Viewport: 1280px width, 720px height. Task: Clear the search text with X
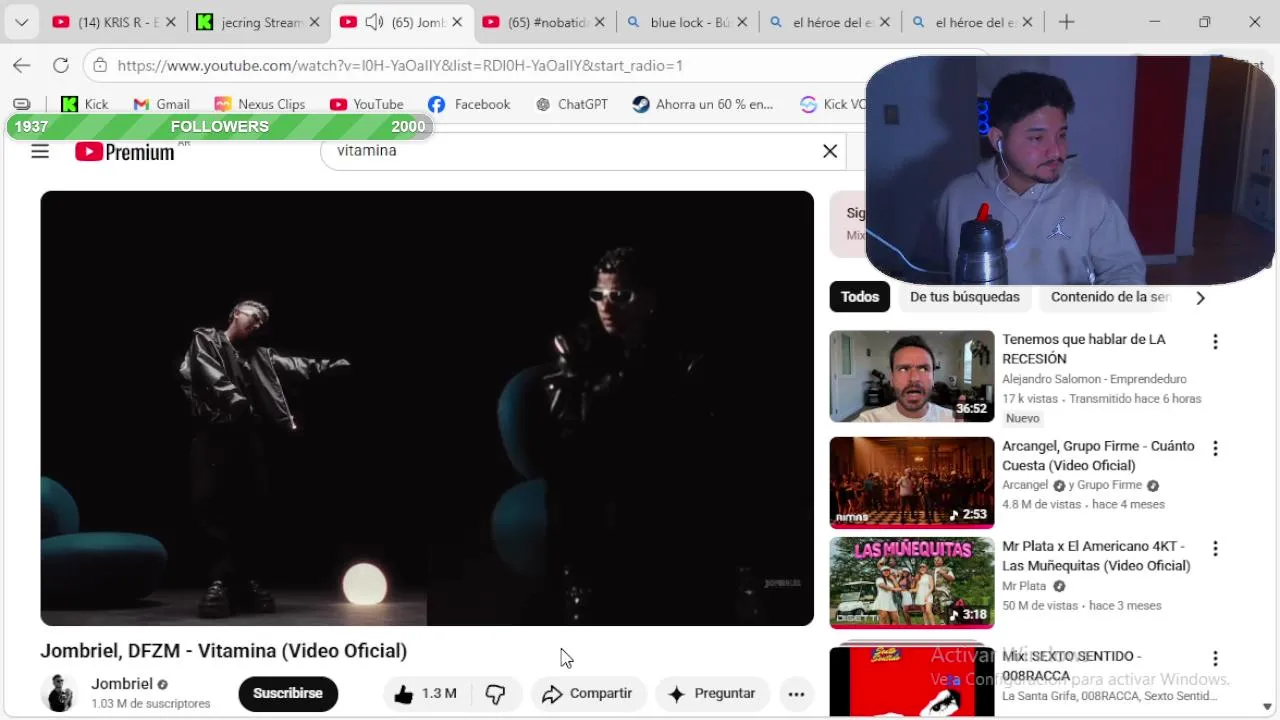click(830, 151)
